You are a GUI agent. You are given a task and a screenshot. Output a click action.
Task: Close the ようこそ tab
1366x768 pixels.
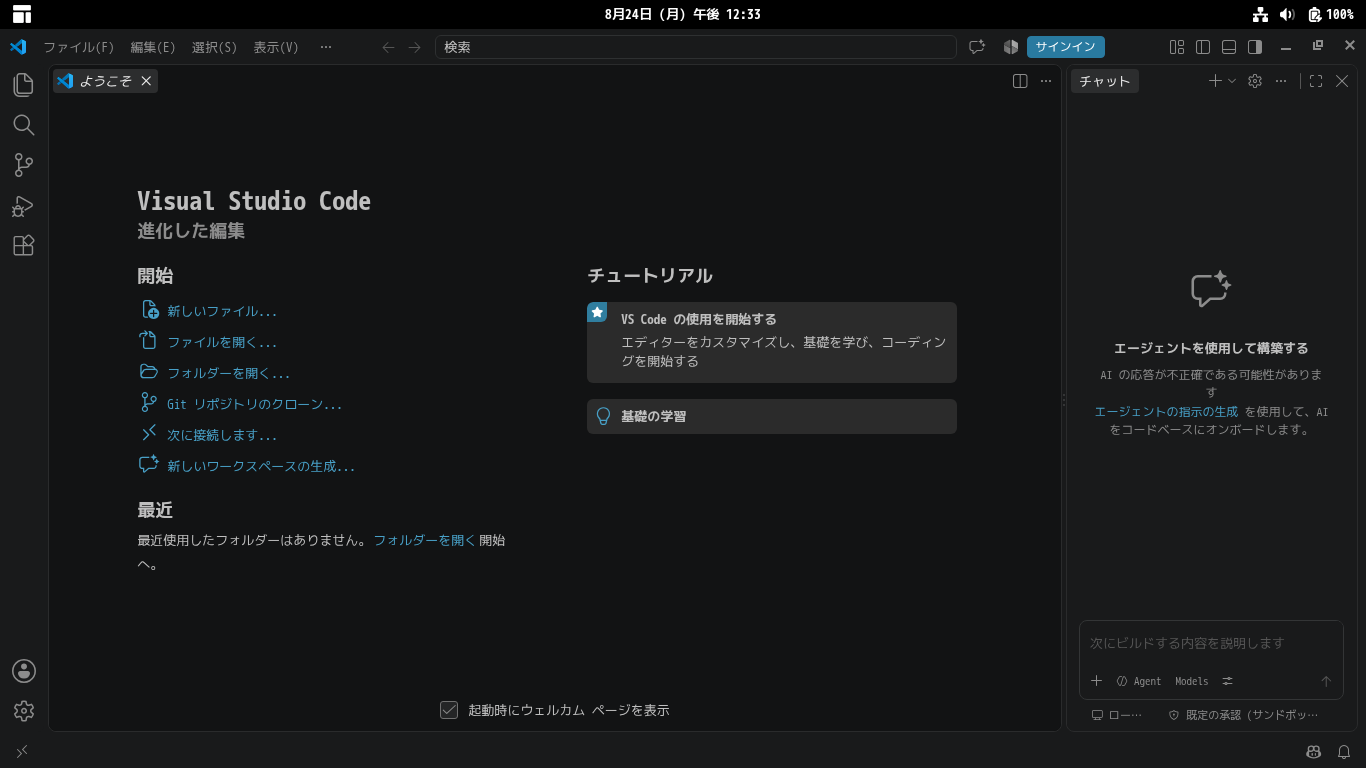pyautogui.click(x=146, y=81)
